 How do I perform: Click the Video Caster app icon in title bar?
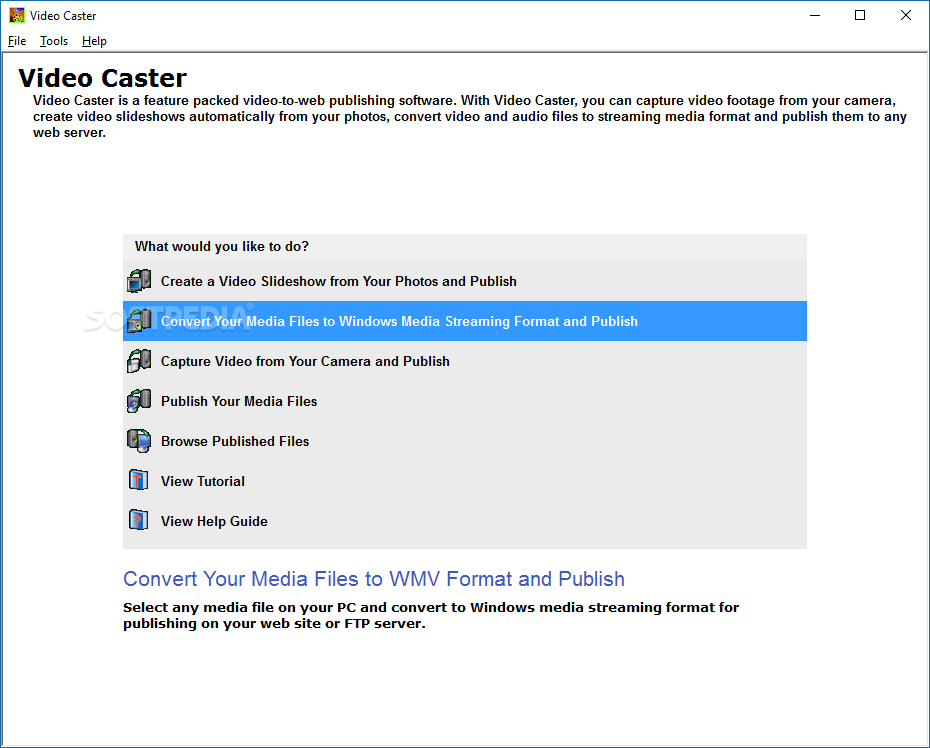pyautogui.click(x=17, y=15)
